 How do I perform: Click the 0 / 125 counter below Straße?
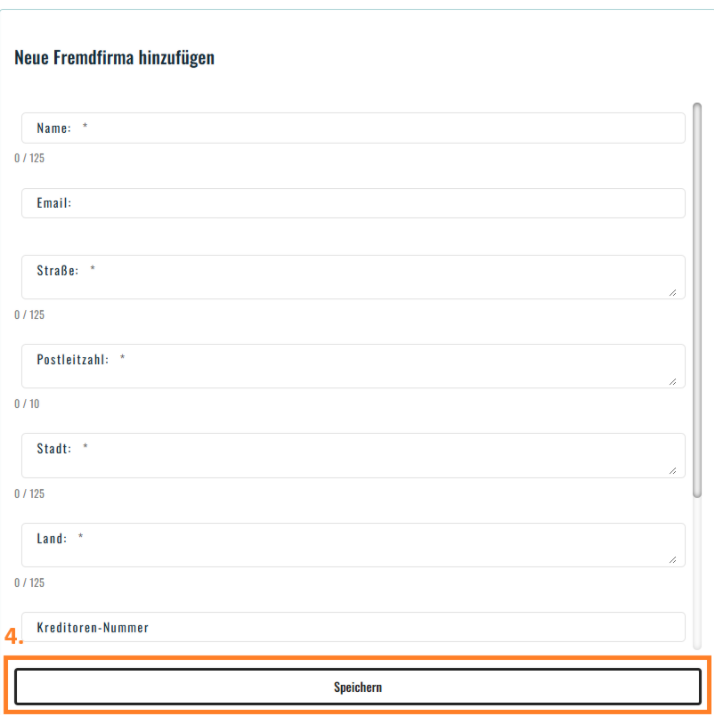(29, 315)
